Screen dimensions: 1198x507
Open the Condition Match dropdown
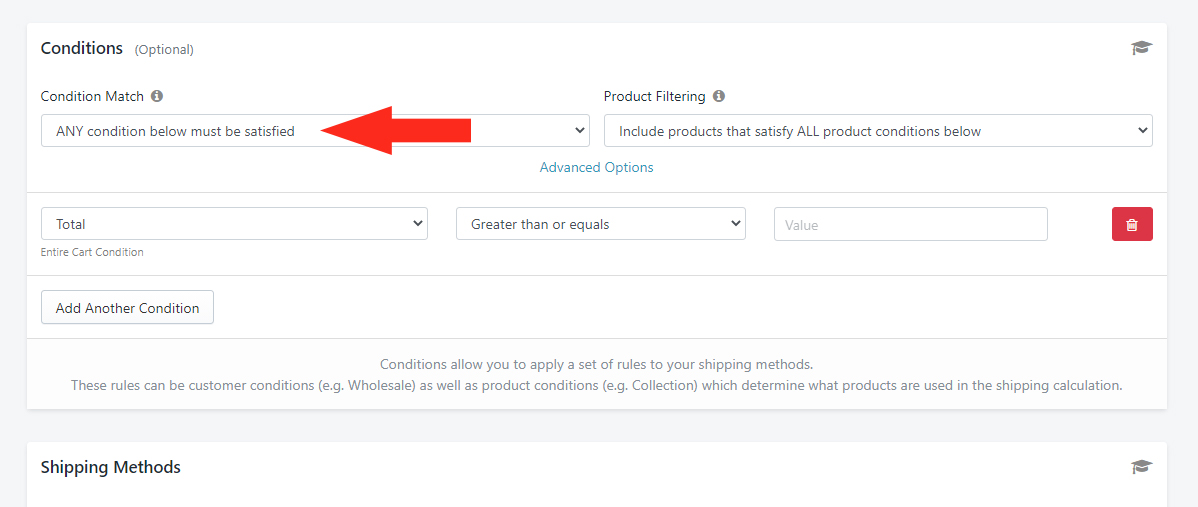[315, 131]
